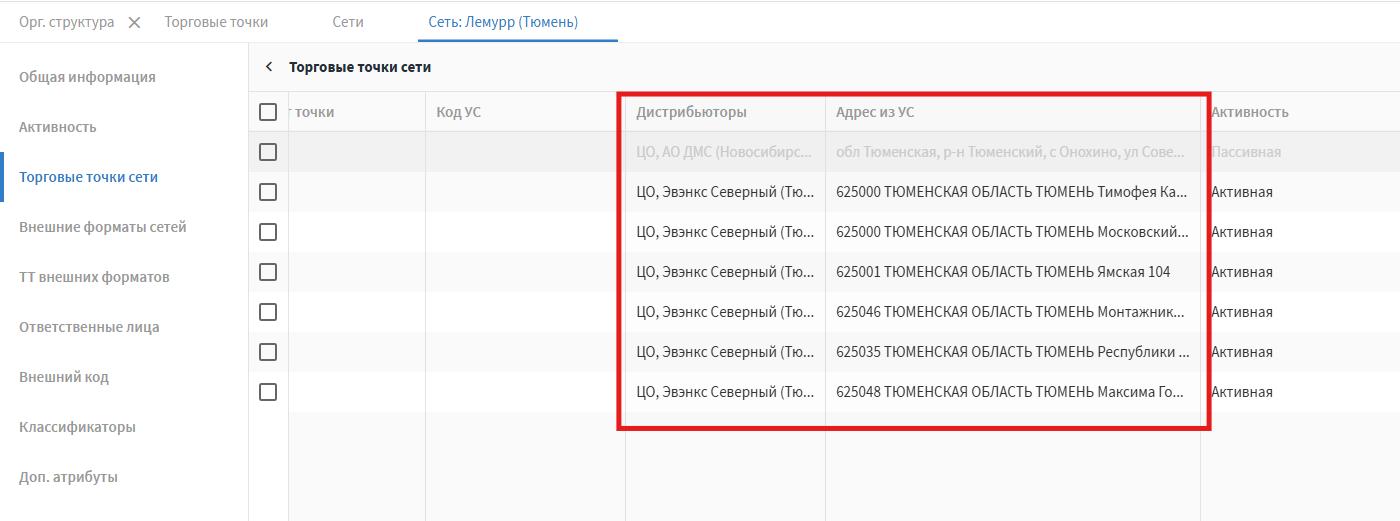The width and height of the screenshot is (1400, 521).
Task: Switch to the Торговые точки tab
Action: (x=216, y=22)
